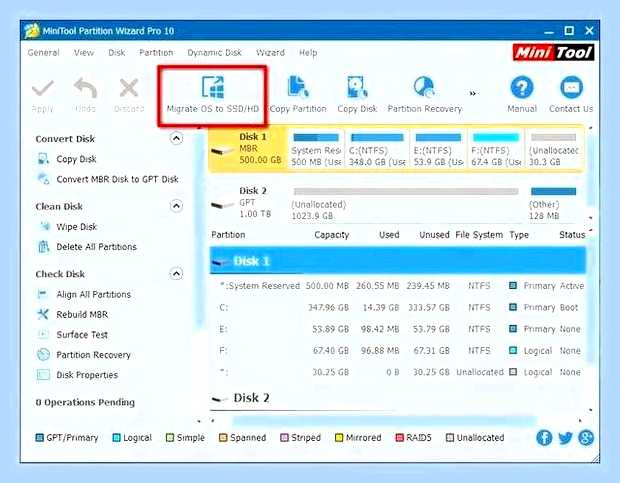
Task: Select the C: partition row
Action: click(x=400, y=308)
